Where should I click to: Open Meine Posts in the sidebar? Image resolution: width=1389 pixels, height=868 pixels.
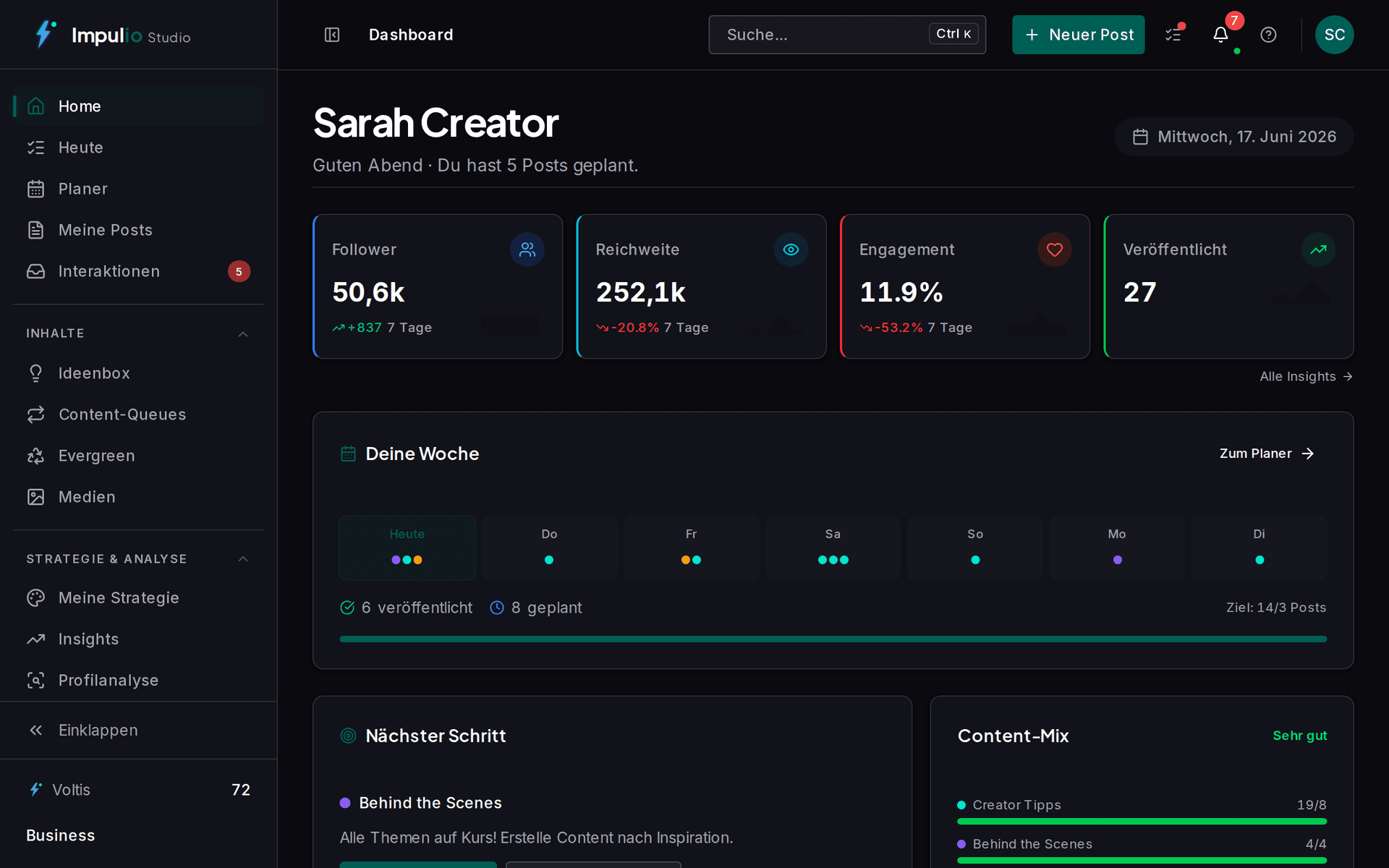tap(138, 230)
